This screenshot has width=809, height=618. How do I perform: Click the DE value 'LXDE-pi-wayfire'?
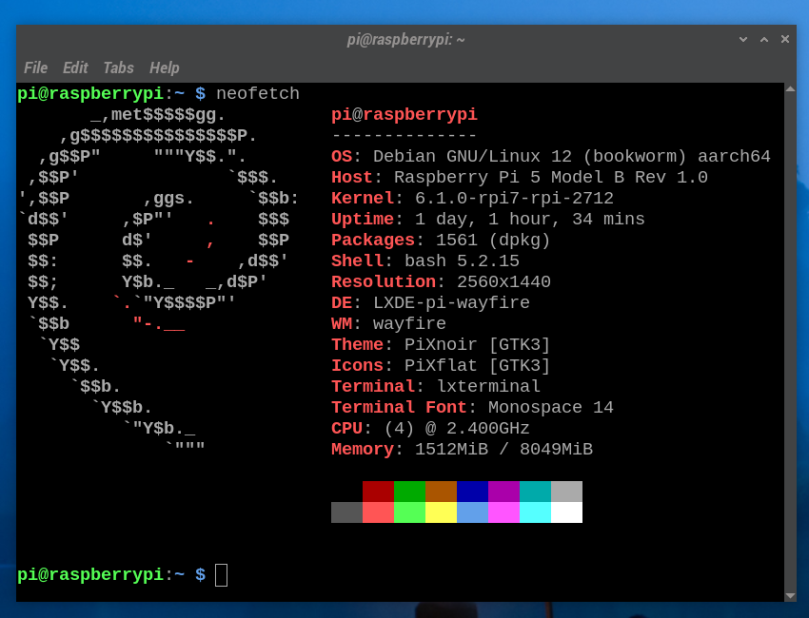click(x=451, y=303)
